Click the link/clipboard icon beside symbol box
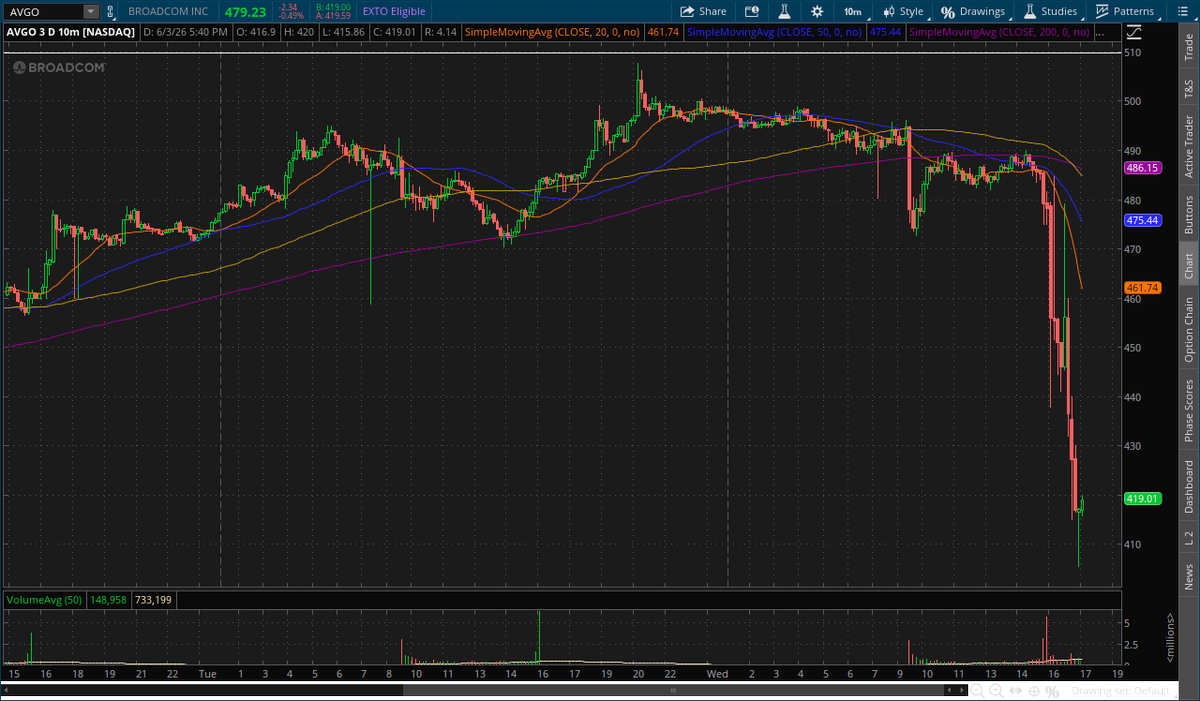1200x701 pixels. 110,12
